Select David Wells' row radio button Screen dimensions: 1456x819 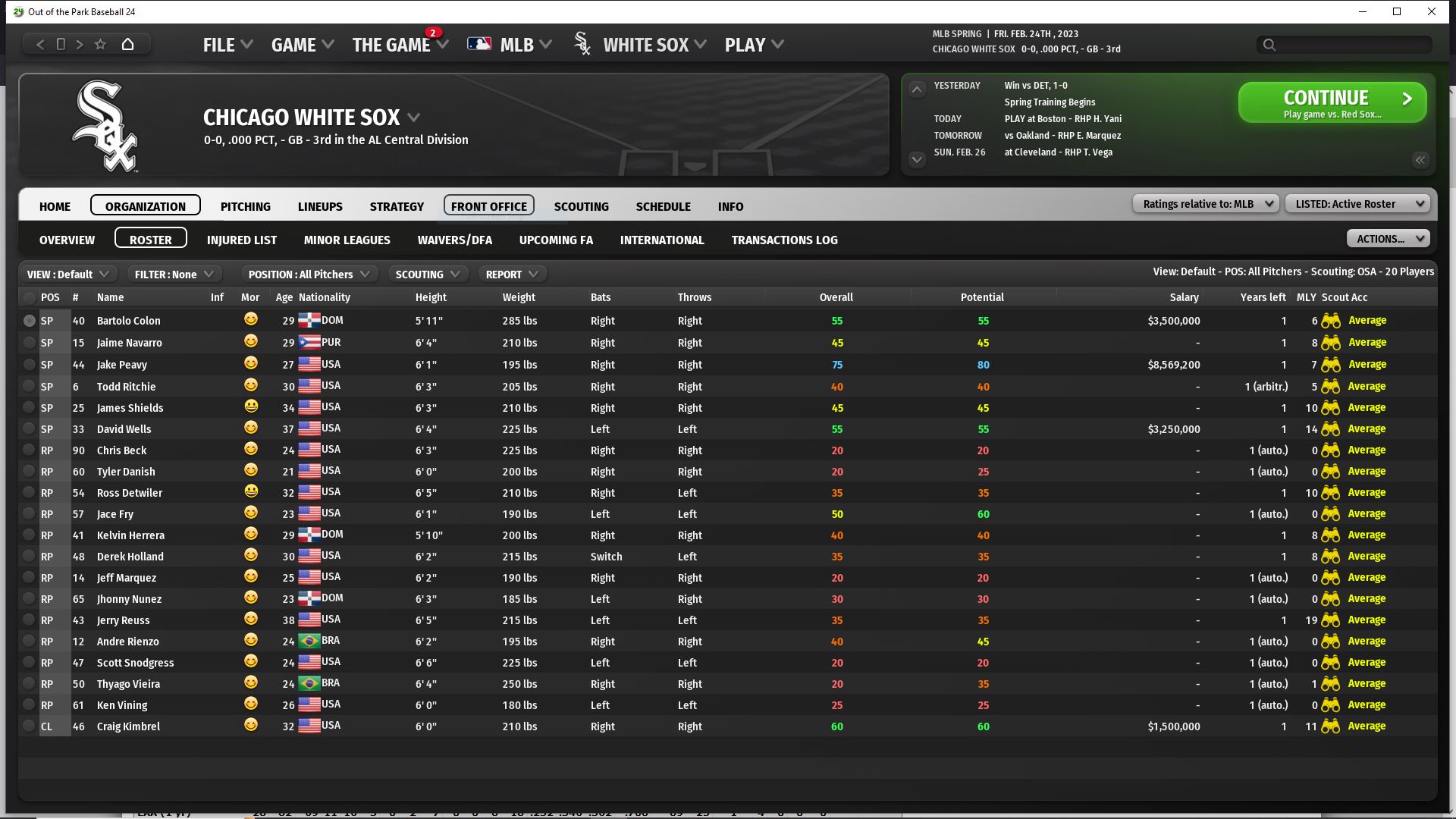29,429
